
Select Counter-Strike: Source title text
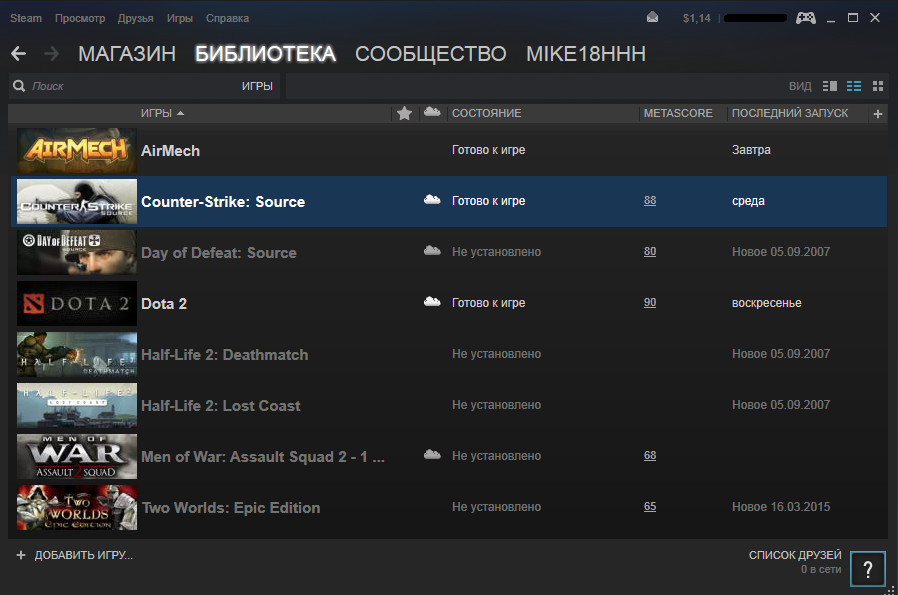click(223, 202)
